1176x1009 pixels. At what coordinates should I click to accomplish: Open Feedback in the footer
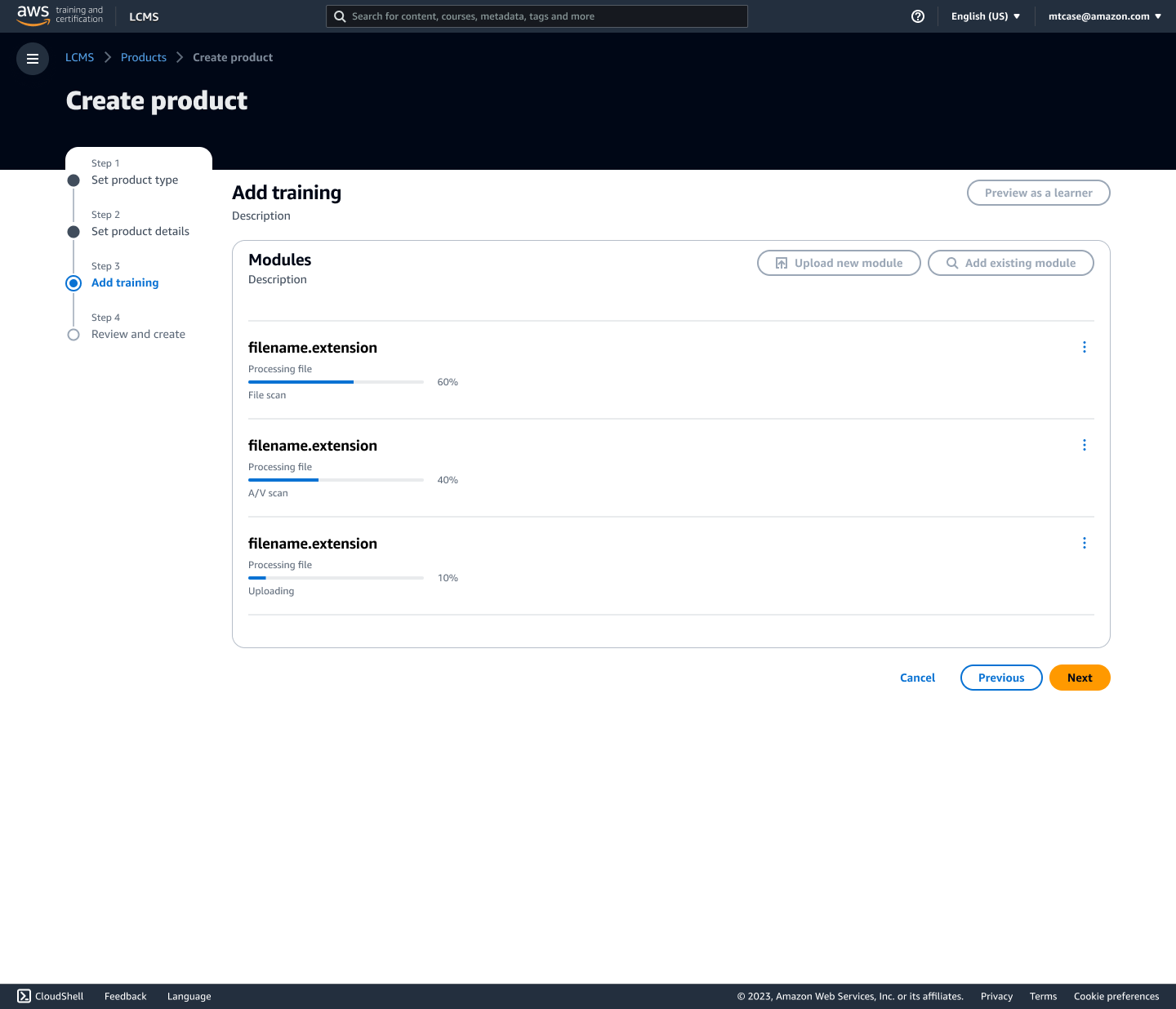coord(126,996)
